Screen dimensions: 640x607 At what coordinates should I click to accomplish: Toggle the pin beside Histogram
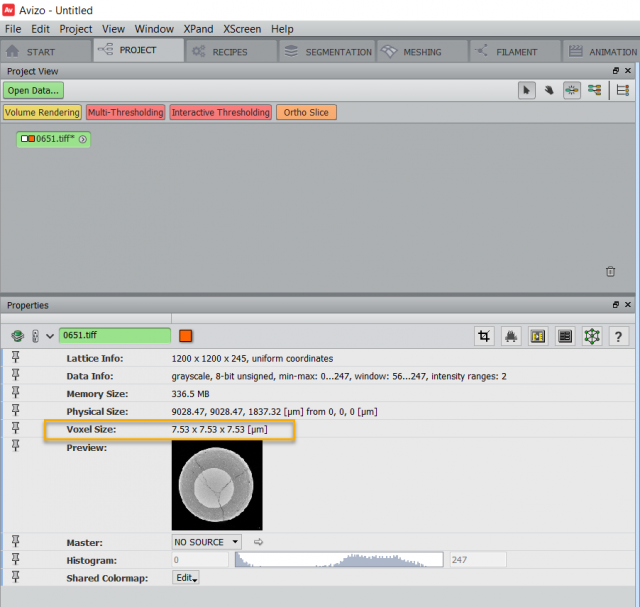[x=16, y=560]
